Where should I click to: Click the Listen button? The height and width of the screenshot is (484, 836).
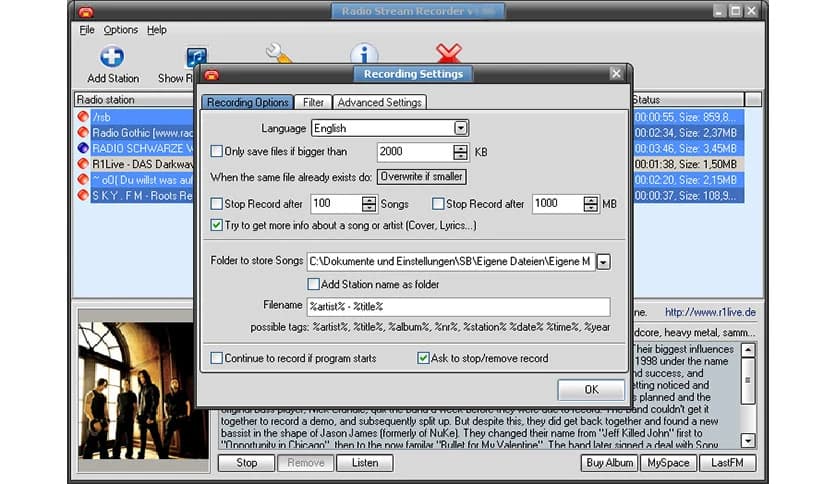click(x=365, y=463)
